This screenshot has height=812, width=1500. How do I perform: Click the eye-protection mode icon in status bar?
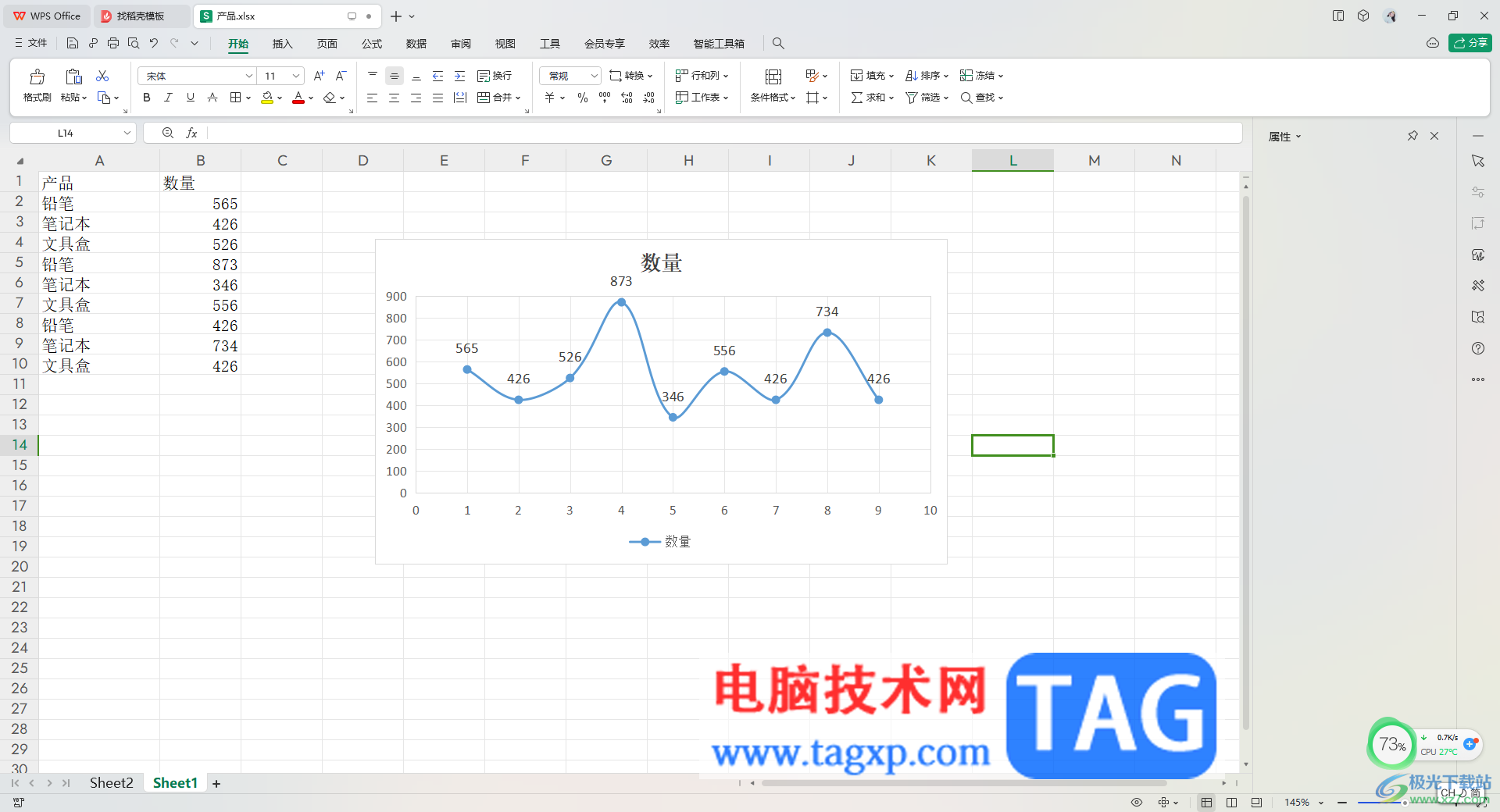coord(1137,803)
